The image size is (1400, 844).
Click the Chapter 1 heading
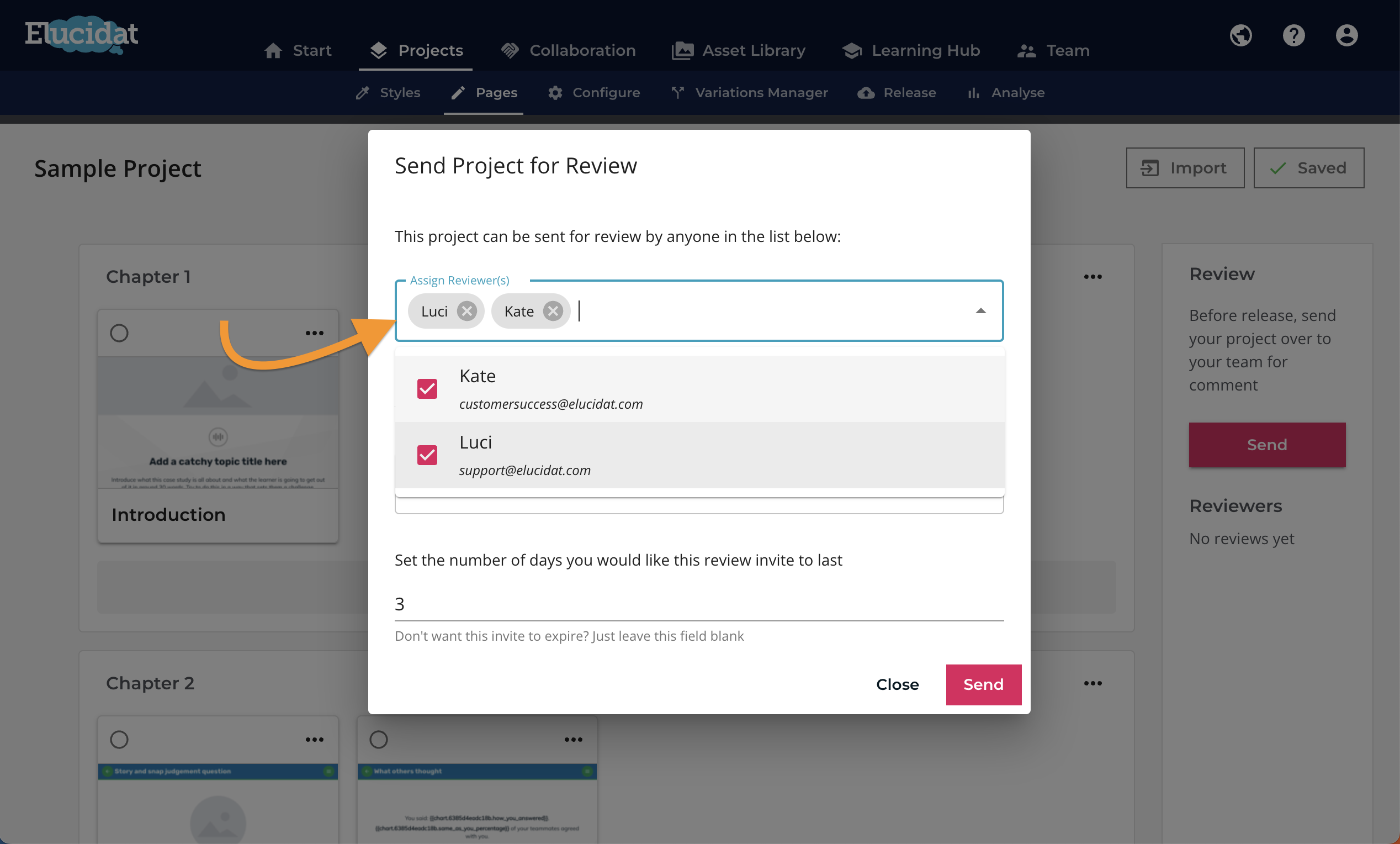tap(149, 277)
